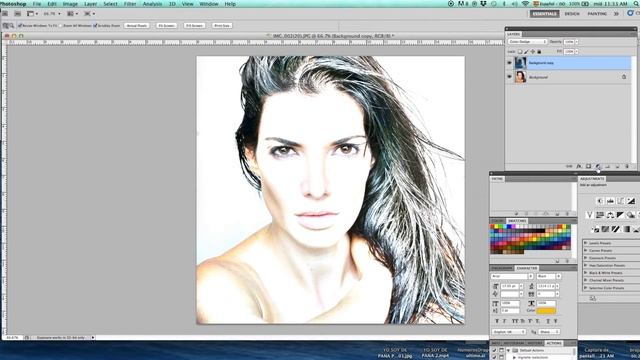Toggle lock all padlock icon
Viewport: 640px width, 360px height.
pyautogui.click(x=539, y=51)
